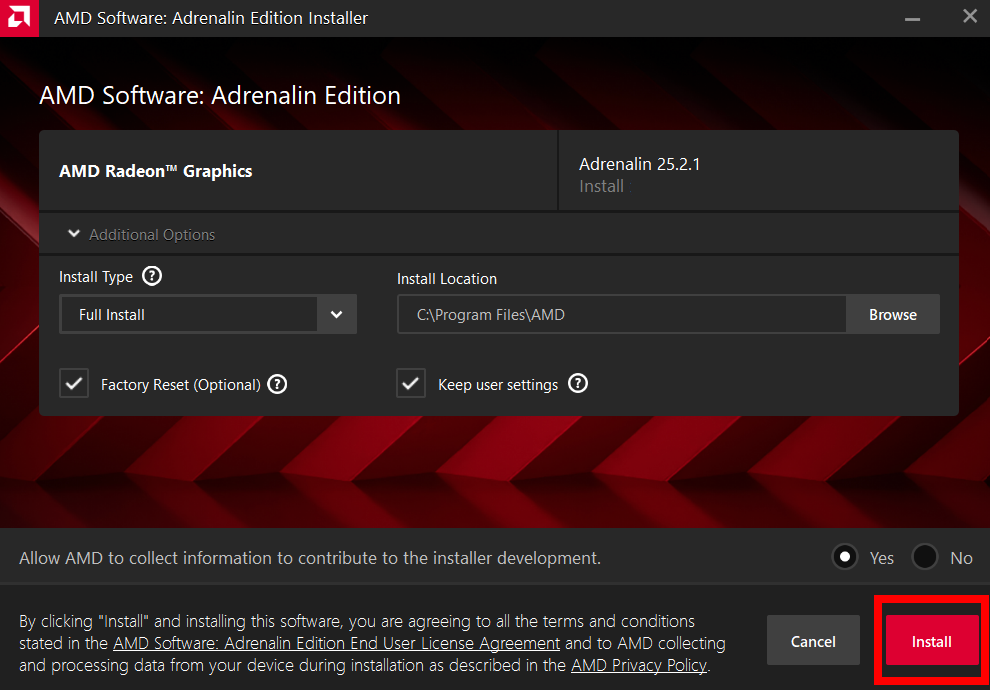Select the AMD Radeon Graphics panel
This screenshot has height=690, width=990.
click(298, 171)
